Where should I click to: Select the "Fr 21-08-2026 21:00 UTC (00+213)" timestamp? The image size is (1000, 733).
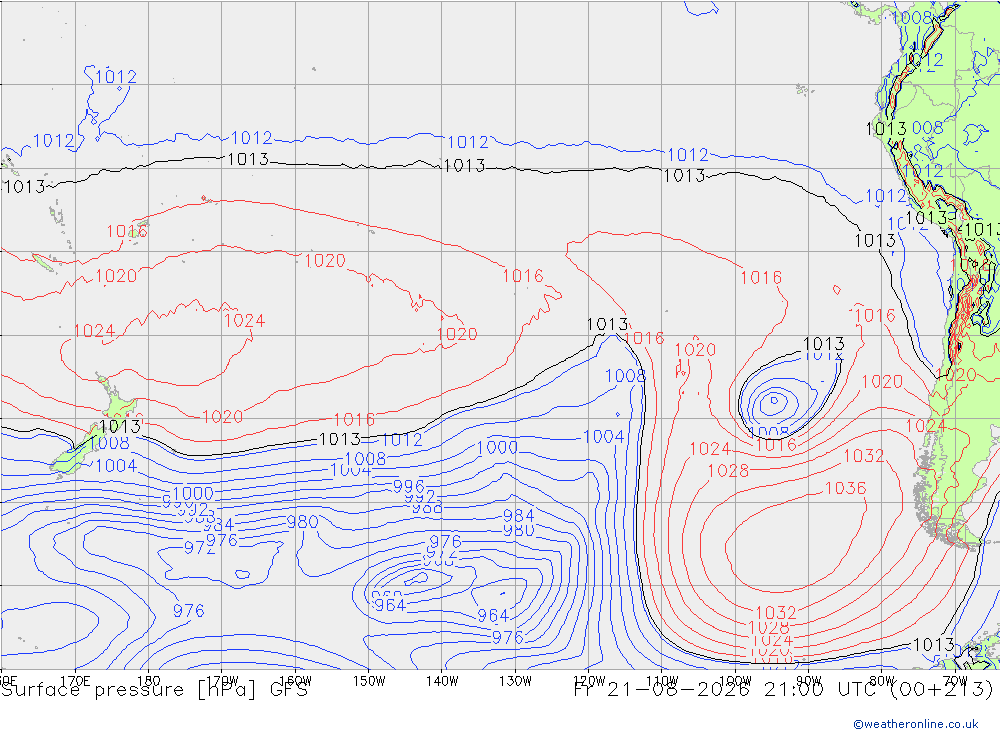(x=784, y=690)
